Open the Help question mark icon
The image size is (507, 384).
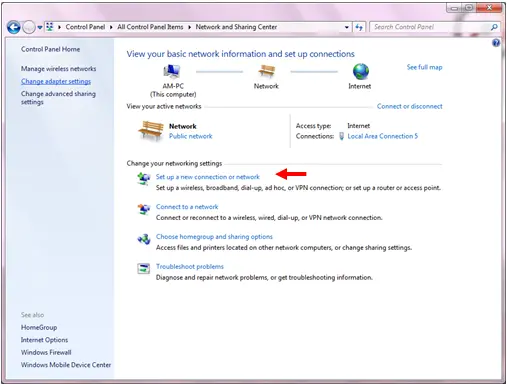496,43
